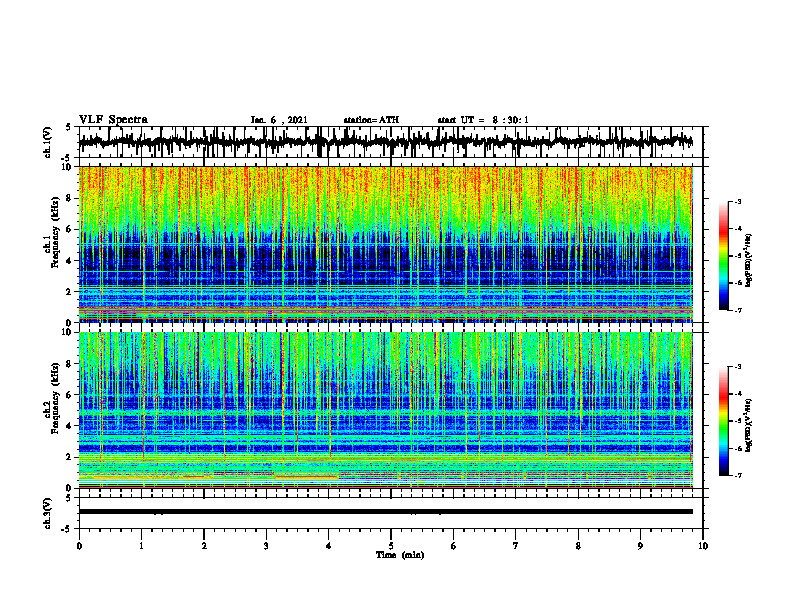Click the ch.1 voltage waveform trace

[x=385, y=142]
